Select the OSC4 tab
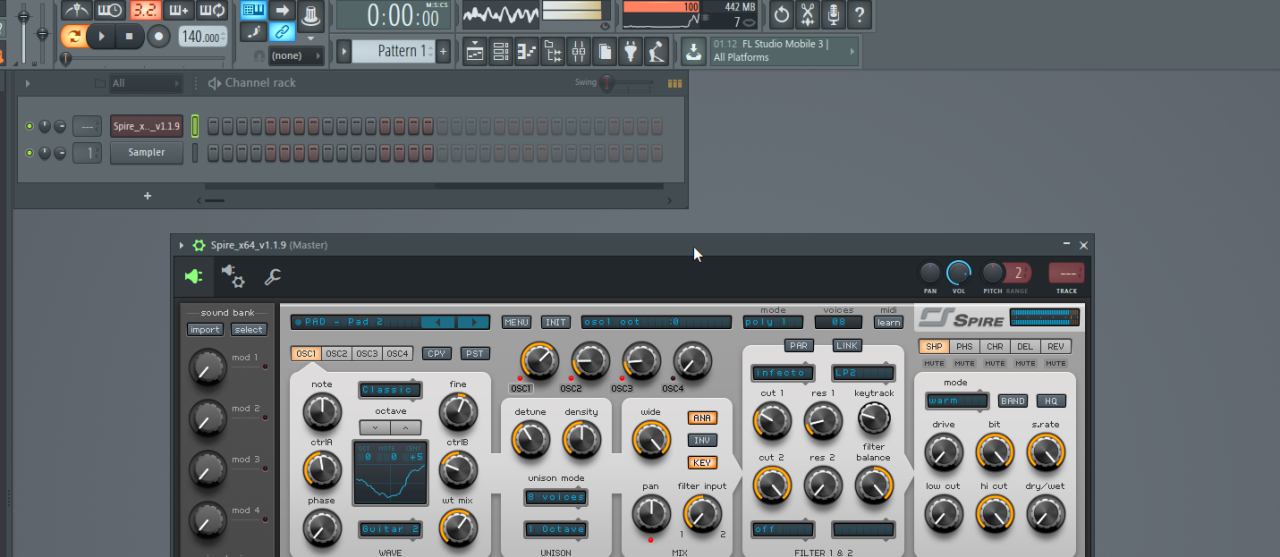This screenshot has width=1280, height=557. coord(398,354)
